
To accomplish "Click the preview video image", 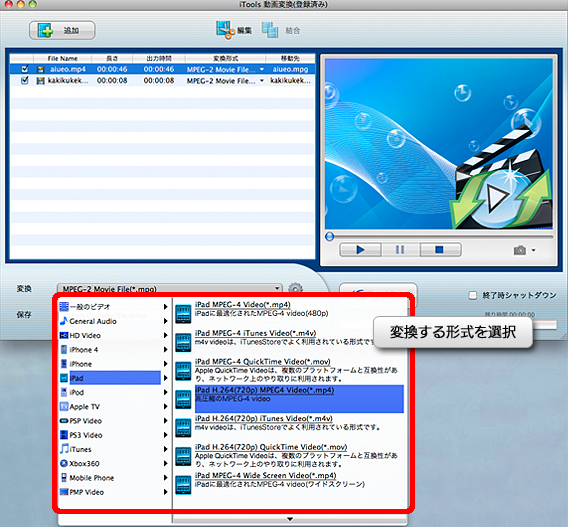I will coord(439,144).
